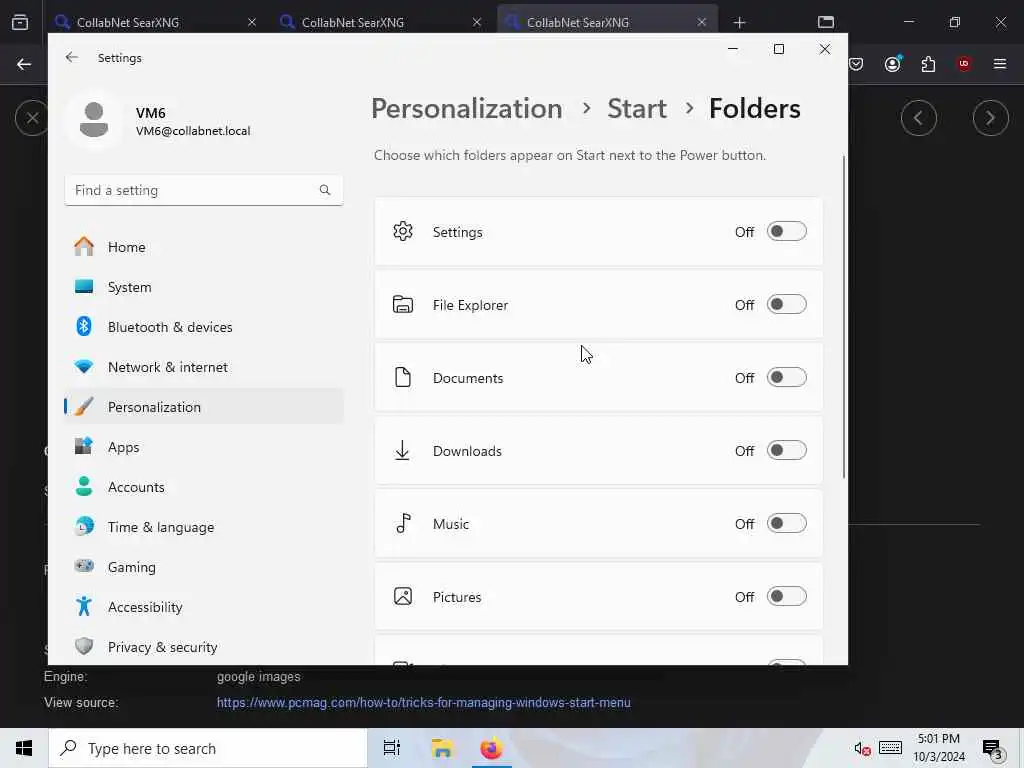The height and width of the screenshot is (768, 1024).
Task: Select Personalization in the sidebar
Action: pos(204,407)
